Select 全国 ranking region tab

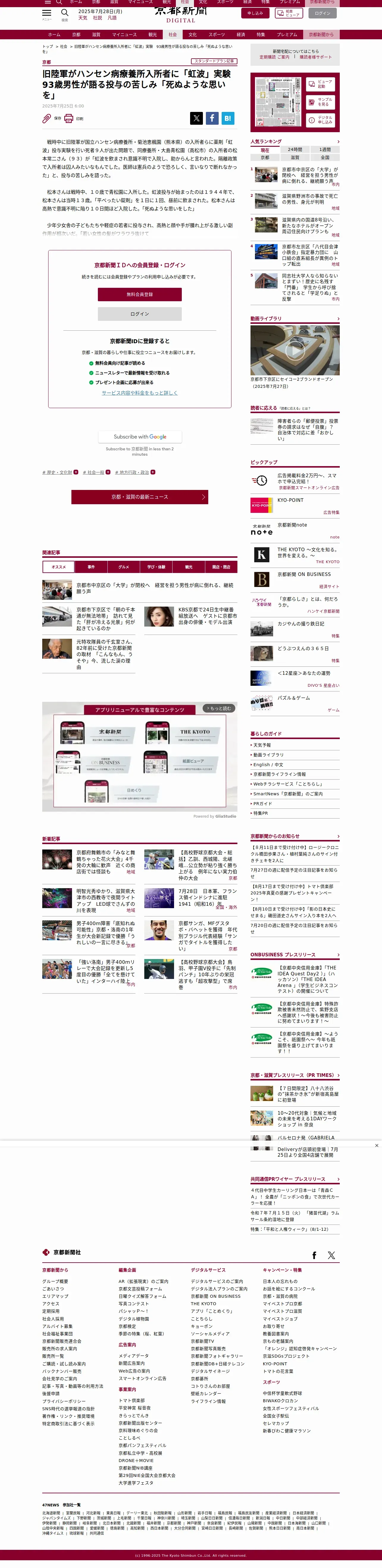coord(325,157)
